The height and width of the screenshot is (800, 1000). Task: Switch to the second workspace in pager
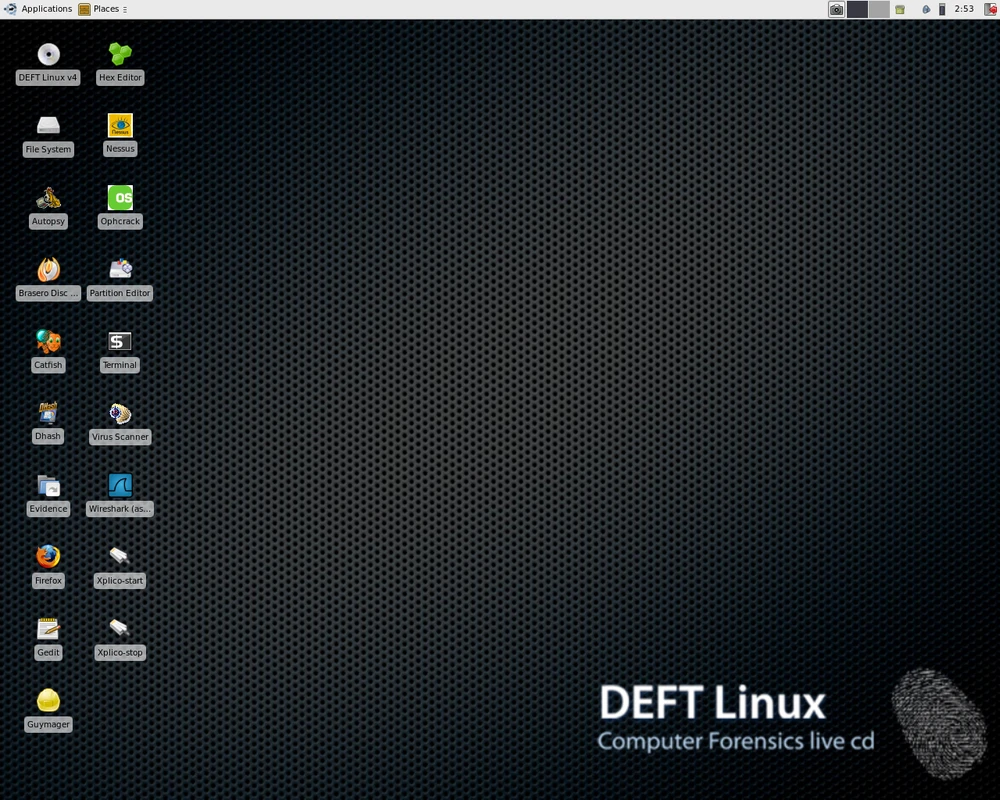coord(878,9)
